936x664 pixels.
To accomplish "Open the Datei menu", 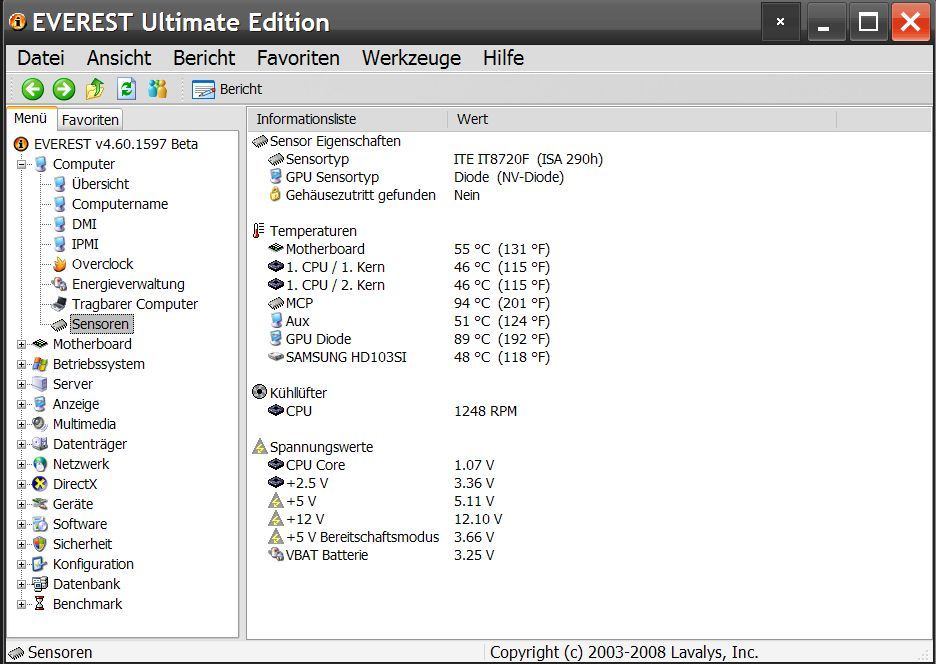I will coord(41,58).
